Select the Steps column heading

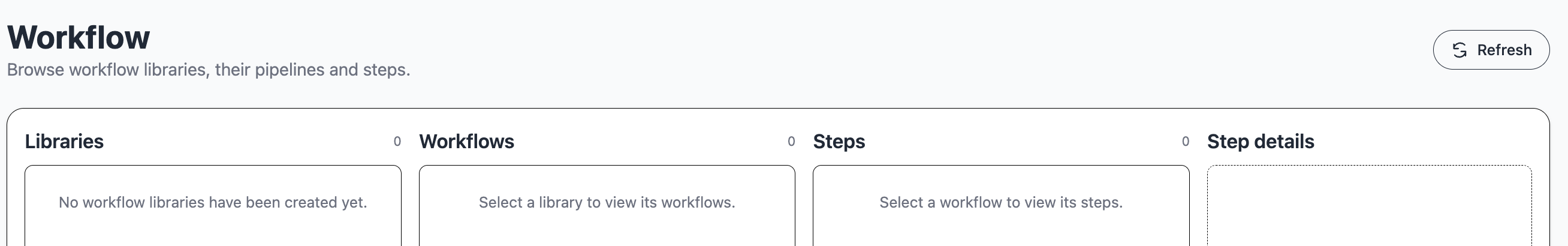tap(839, 141)
